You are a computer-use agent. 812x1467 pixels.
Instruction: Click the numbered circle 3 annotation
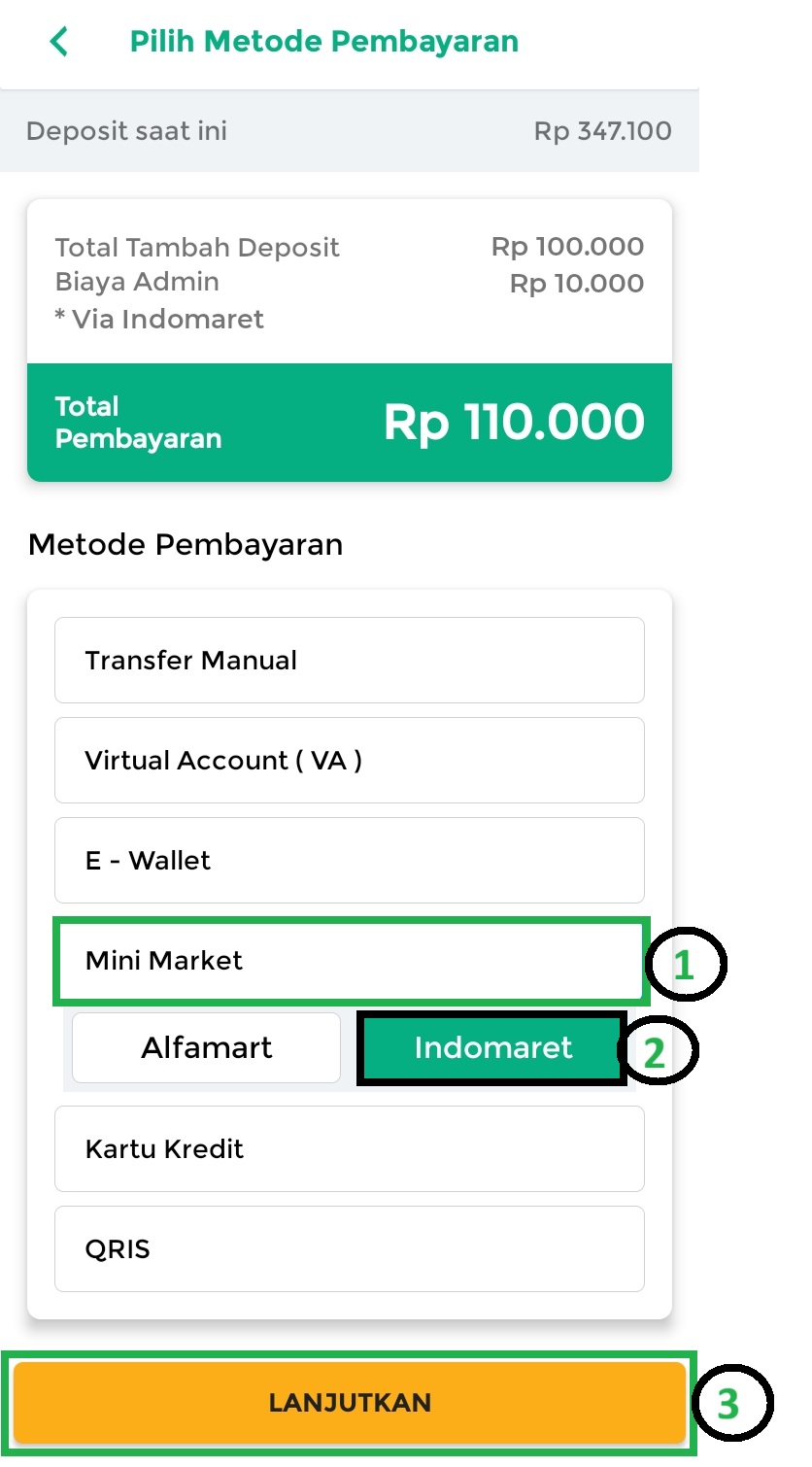tap(731, 1403)
